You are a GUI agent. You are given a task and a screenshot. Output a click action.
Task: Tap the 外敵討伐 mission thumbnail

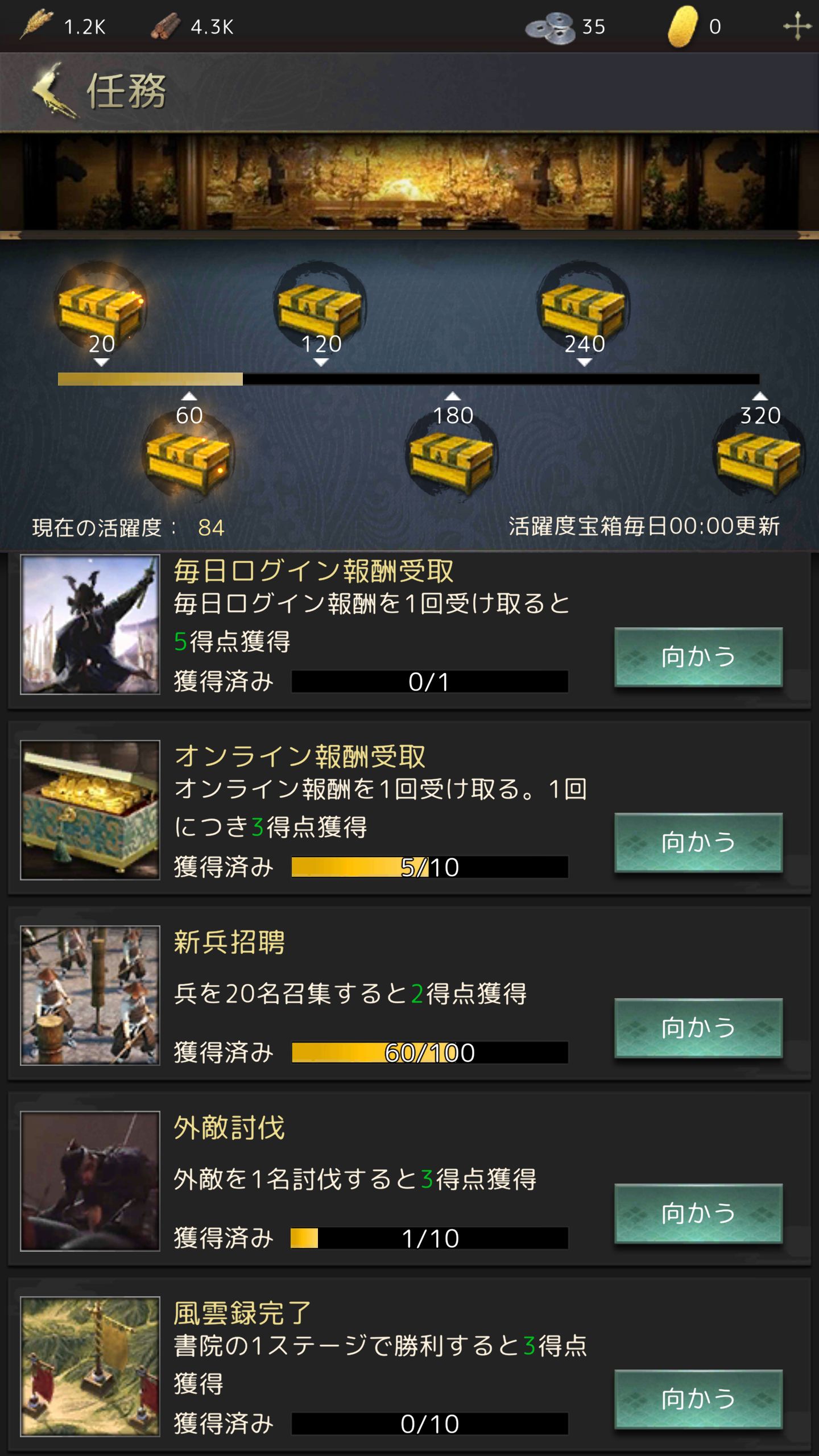coord(90,1181)
